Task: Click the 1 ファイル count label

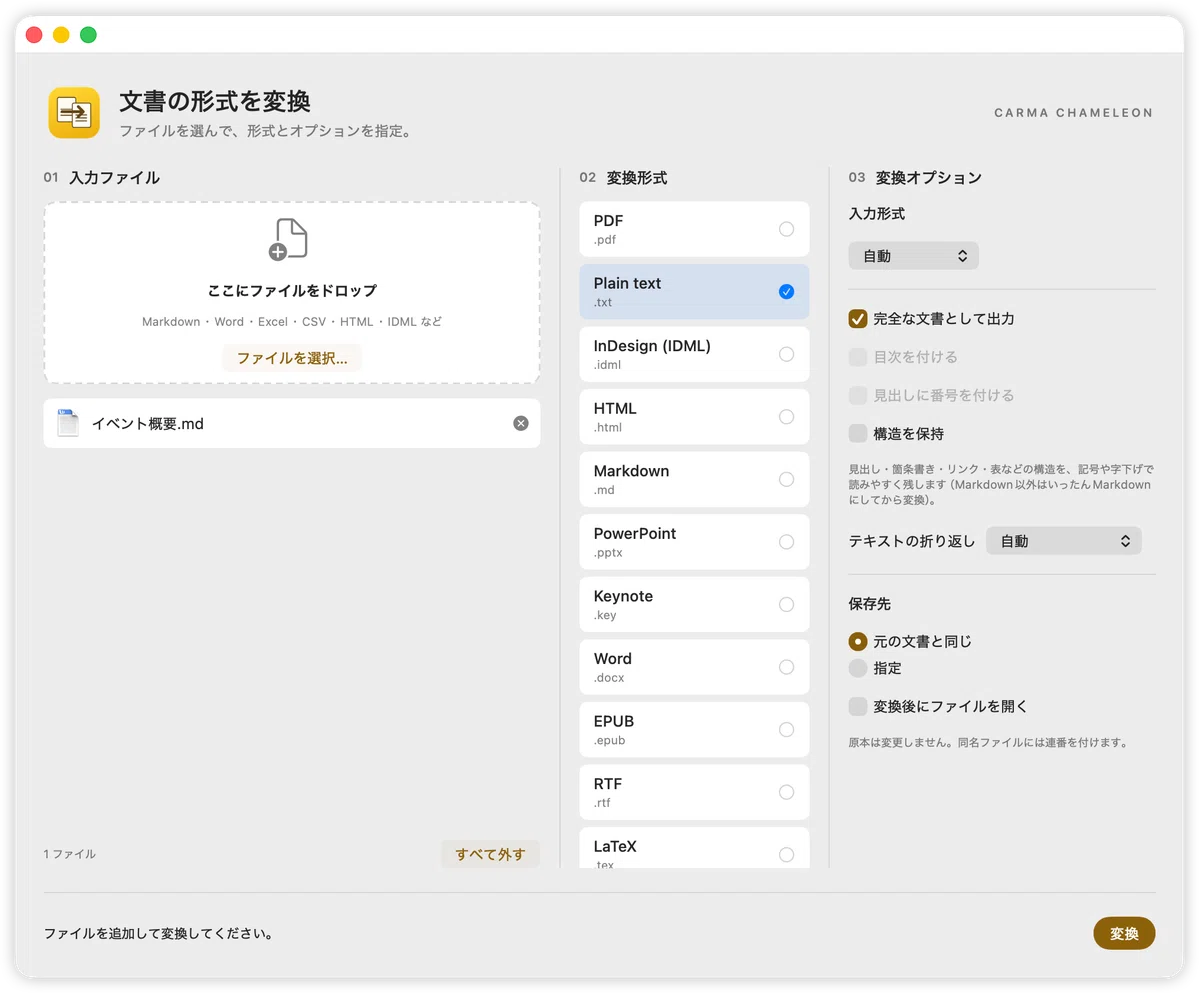Action: (70, 854)
